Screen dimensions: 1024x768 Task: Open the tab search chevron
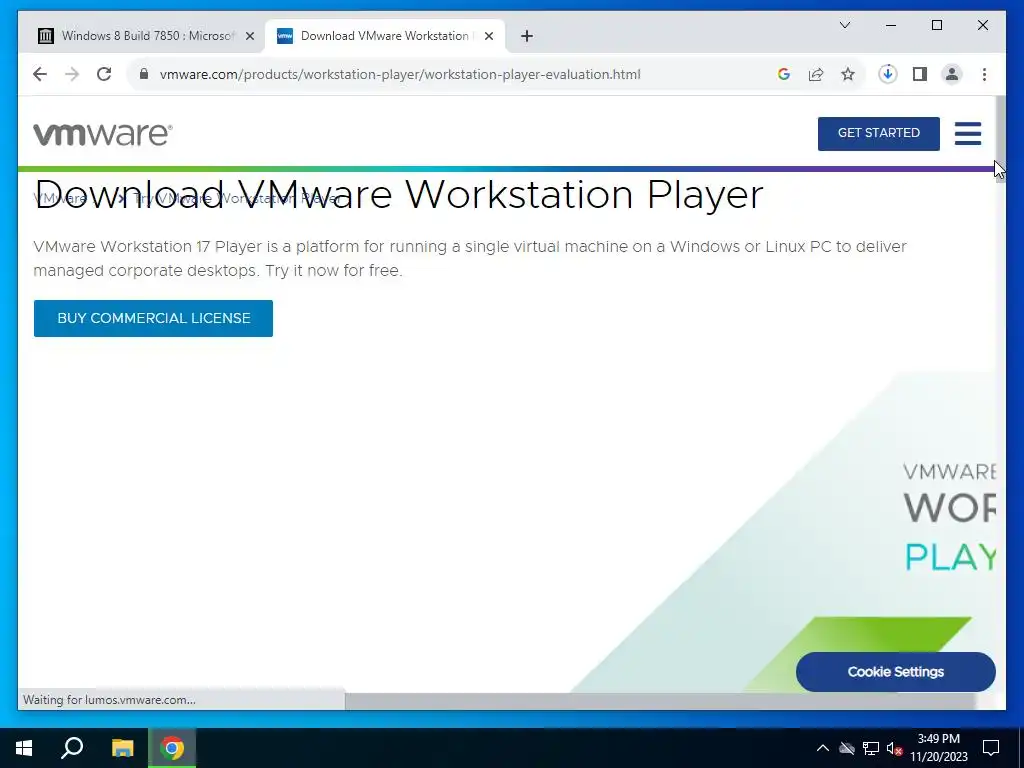click(x=845, y=25)
